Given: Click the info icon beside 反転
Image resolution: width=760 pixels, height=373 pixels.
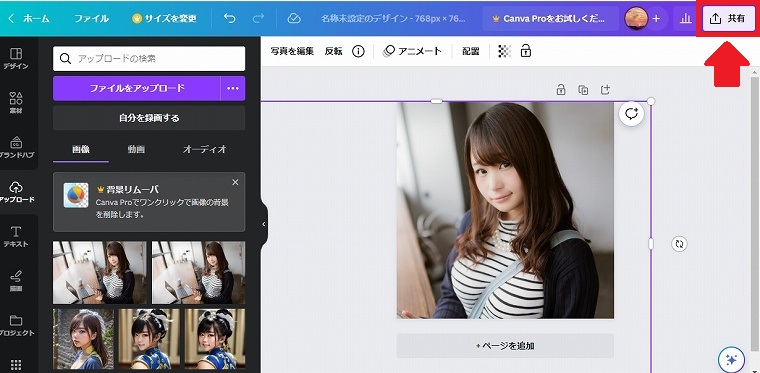Looking at the screenshot, I should (358, 51).
